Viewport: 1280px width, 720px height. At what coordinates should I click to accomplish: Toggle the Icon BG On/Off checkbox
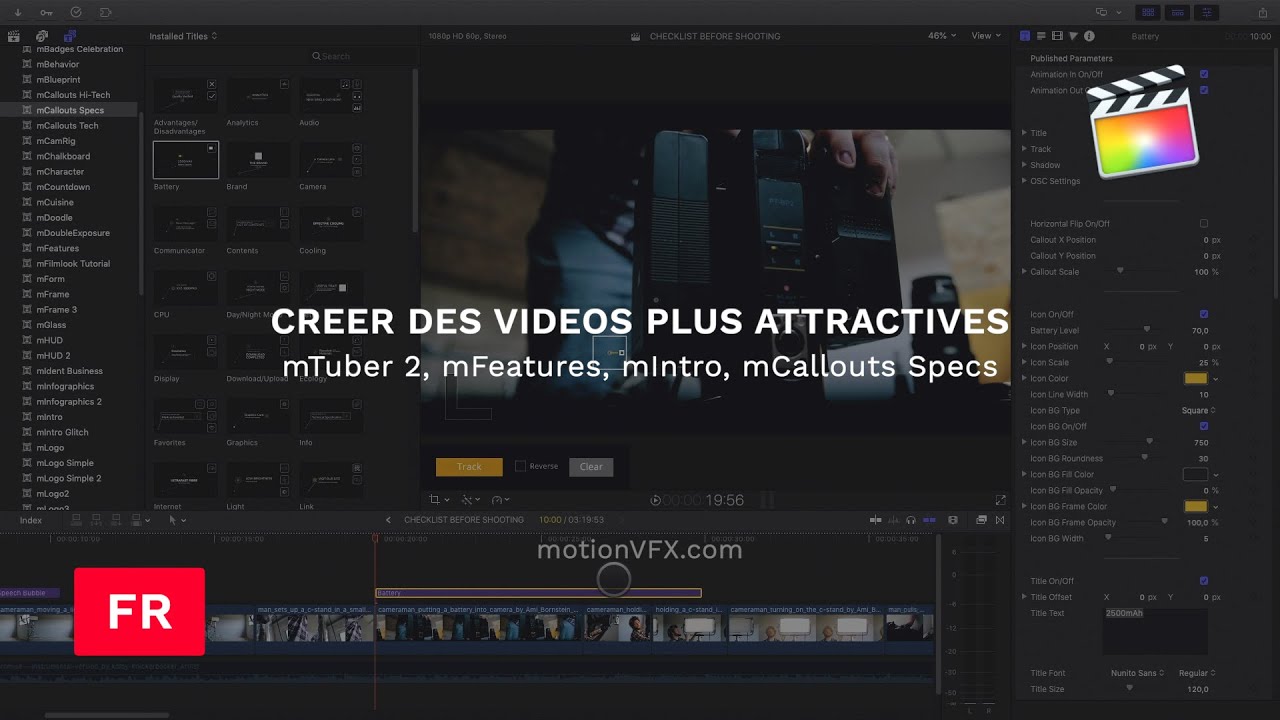[x=1204, y=426]
